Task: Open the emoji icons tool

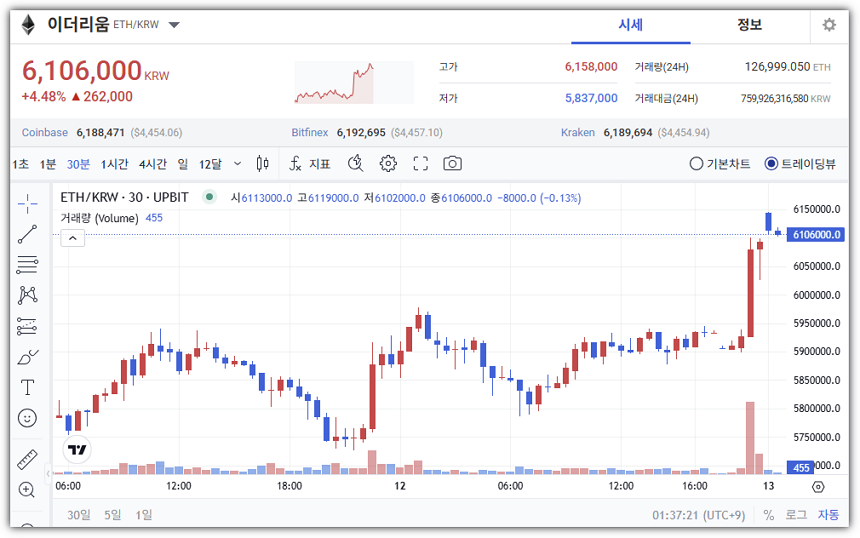Action: [x=27, y=418]
